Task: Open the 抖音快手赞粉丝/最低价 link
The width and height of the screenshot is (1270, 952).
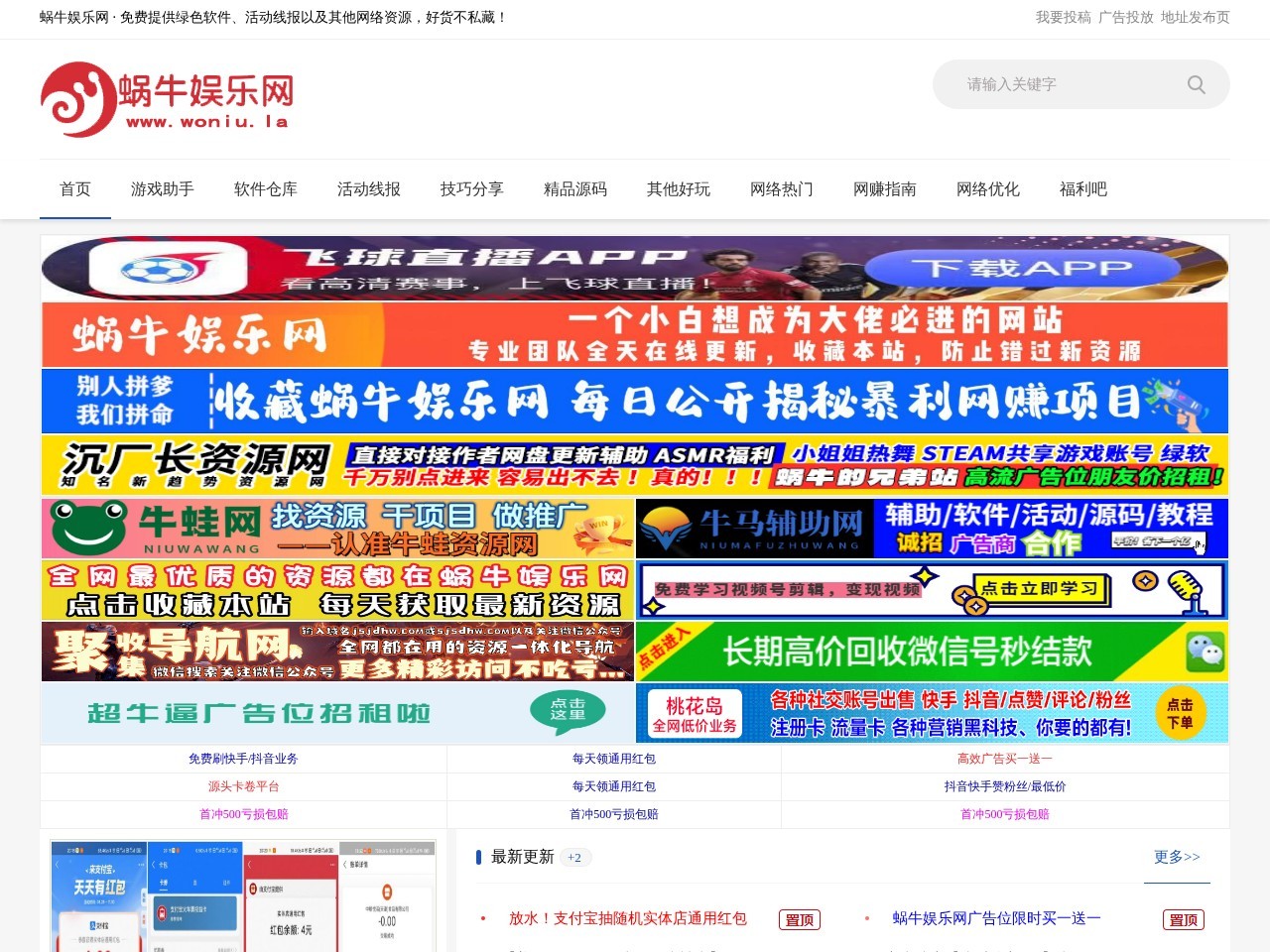Action: point(1005,786)
